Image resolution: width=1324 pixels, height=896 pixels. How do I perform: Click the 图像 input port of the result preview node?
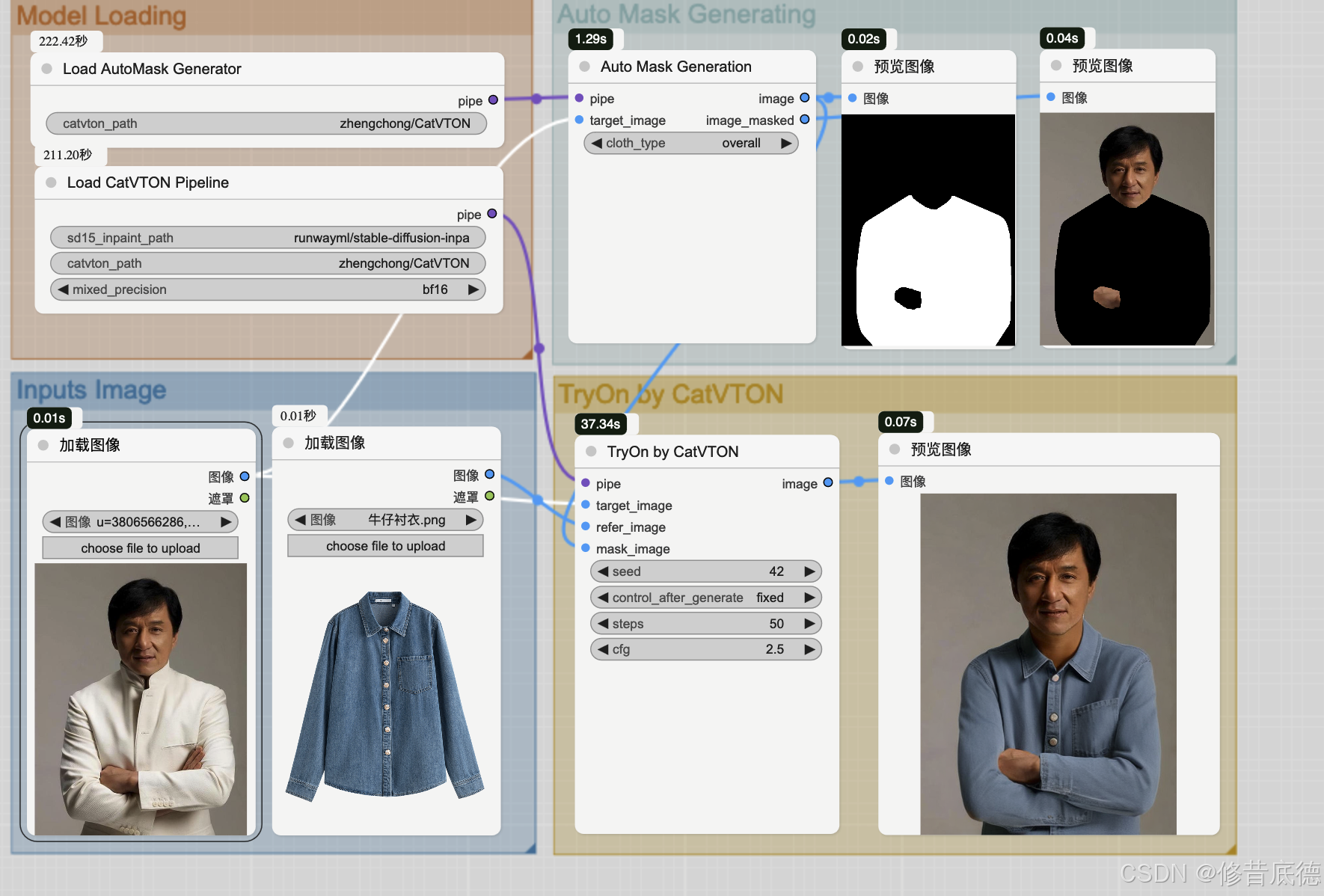point(889,481)
